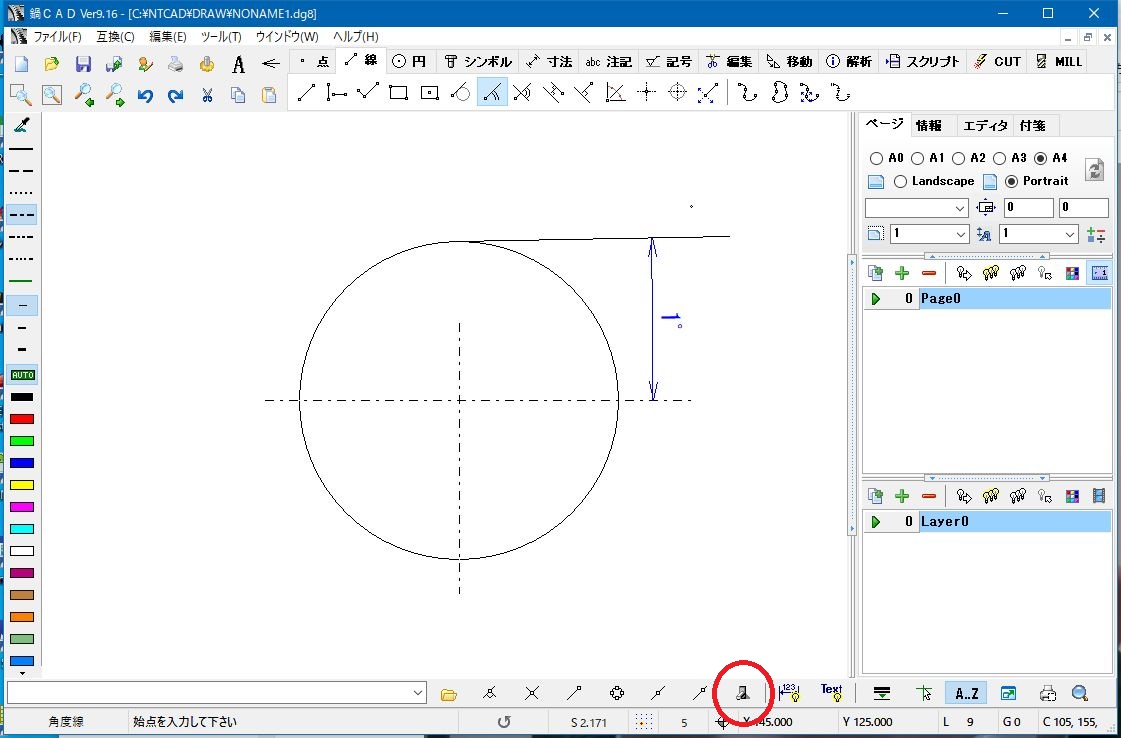Screen dimensions: 1121x738
Task: Select the tangent line to circle tool
Action: 460,92
